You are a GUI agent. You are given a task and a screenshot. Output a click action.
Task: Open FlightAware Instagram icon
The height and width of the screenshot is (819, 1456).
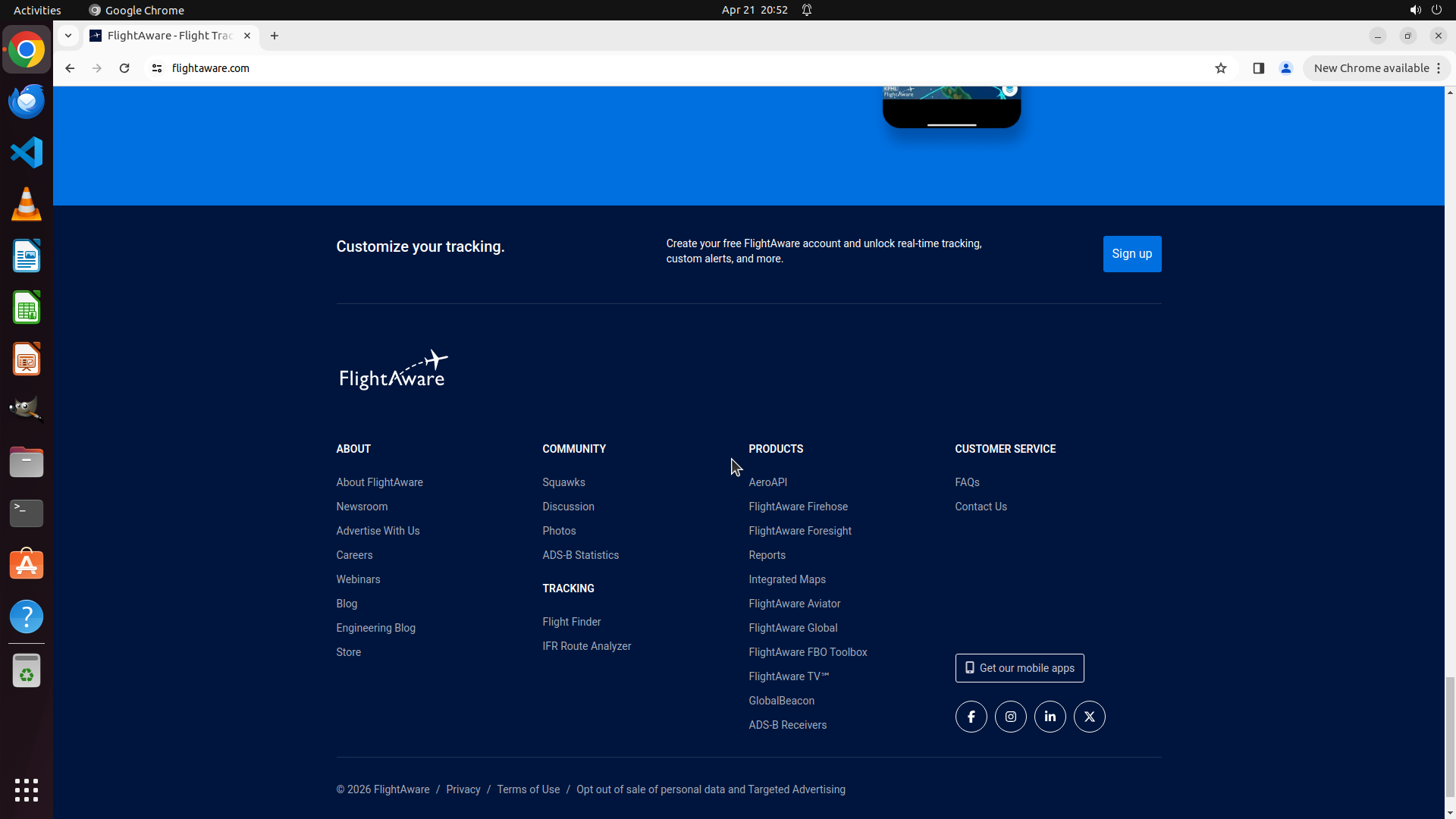[1010, 717]
